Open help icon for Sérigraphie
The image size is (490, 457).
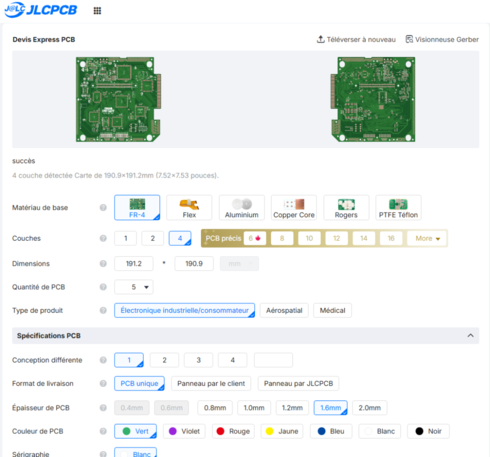pyautogui.click(x=103, y=454)
